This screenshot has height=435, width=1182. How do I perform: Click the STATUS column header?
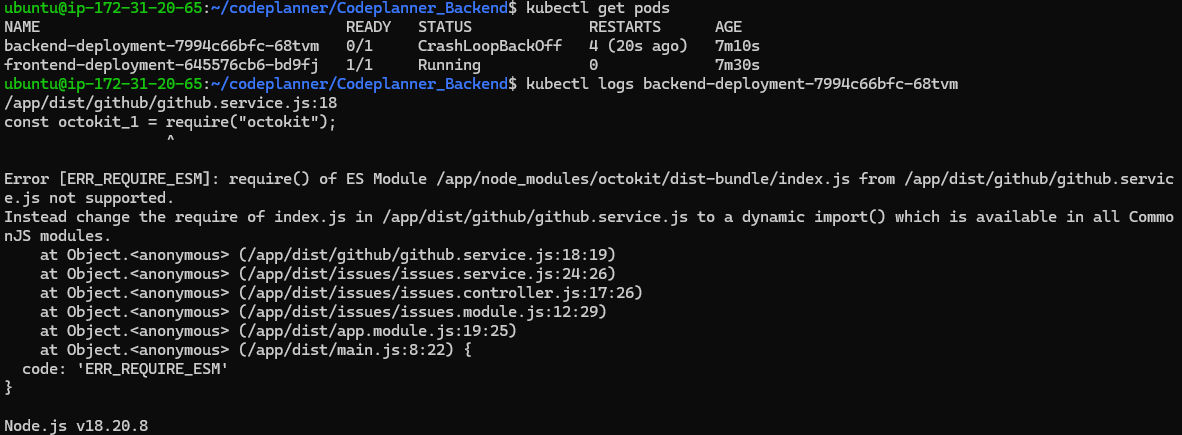[x=445, y=27]
